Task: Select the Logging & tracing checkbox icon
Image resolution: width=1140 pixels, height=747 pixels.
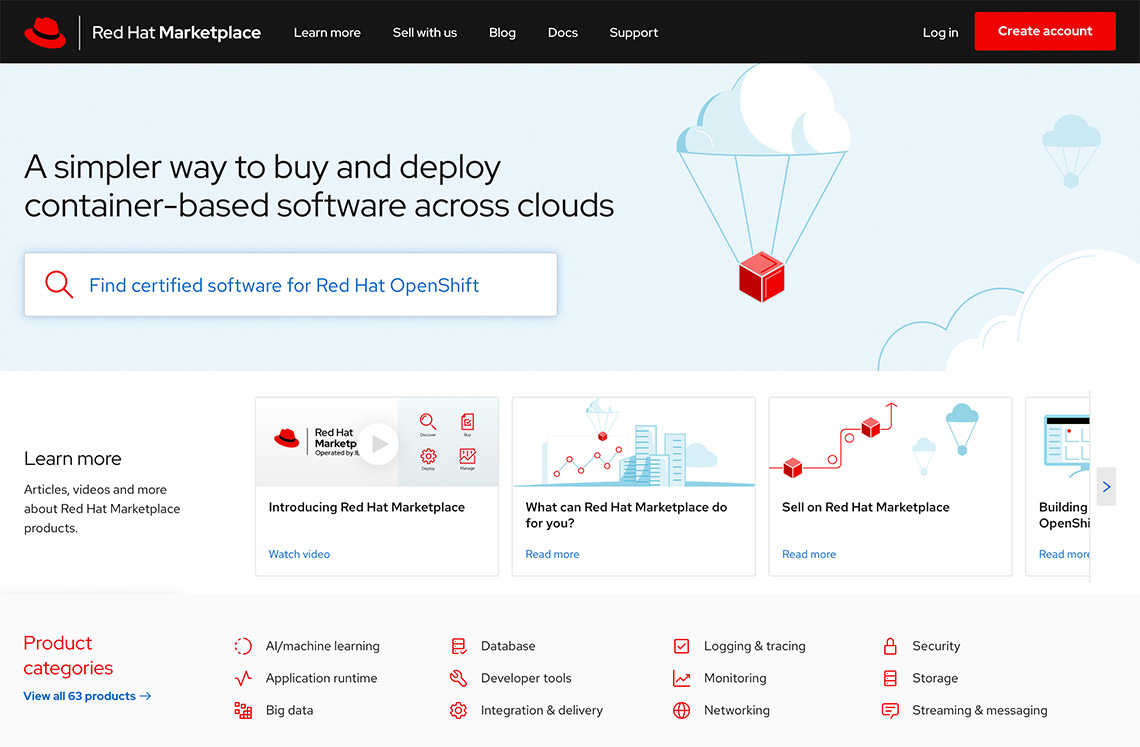Action: coord(681,646)
